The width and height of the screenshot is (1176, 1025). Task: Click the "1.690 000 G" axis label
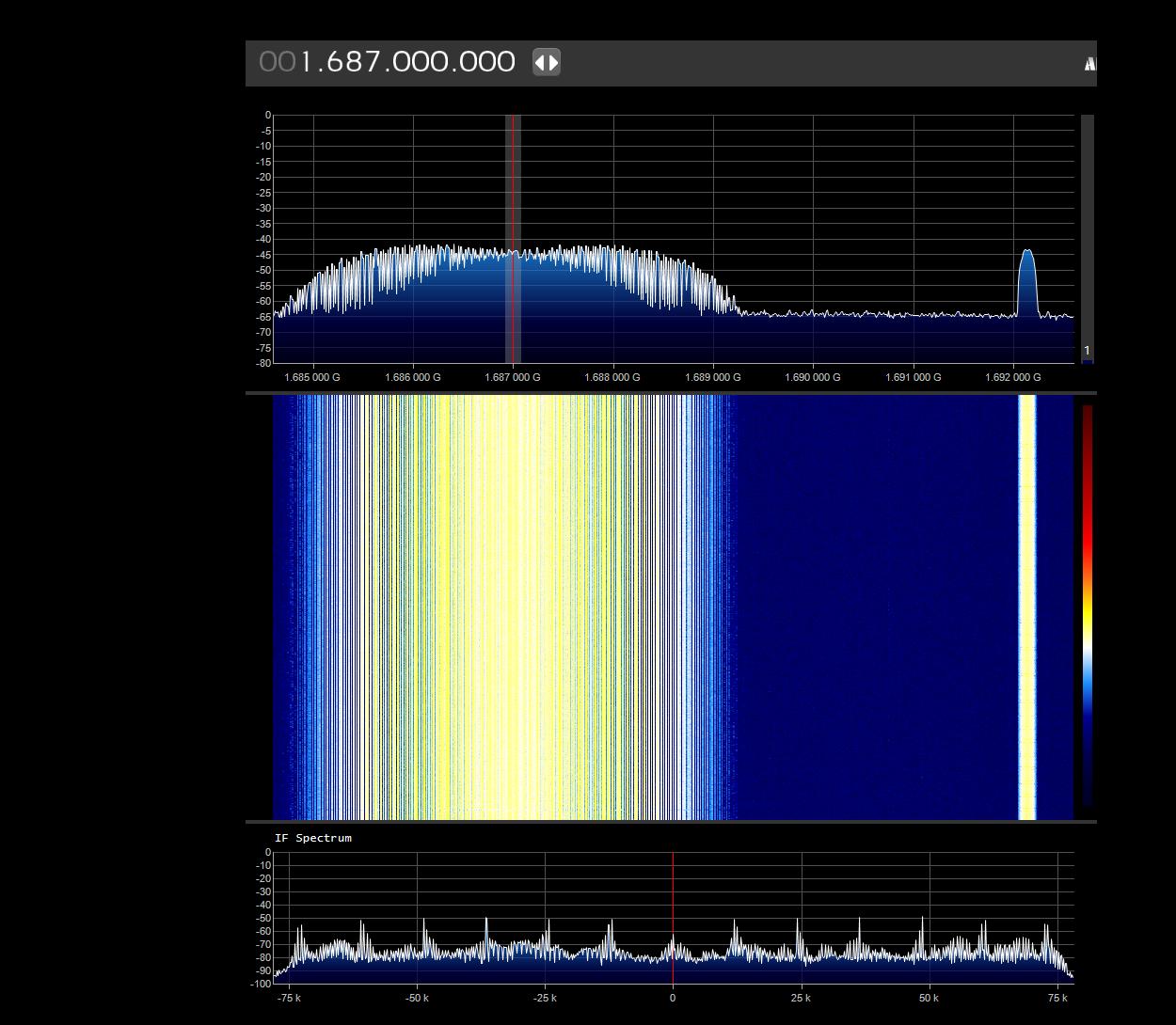click(x=813, y=377)
